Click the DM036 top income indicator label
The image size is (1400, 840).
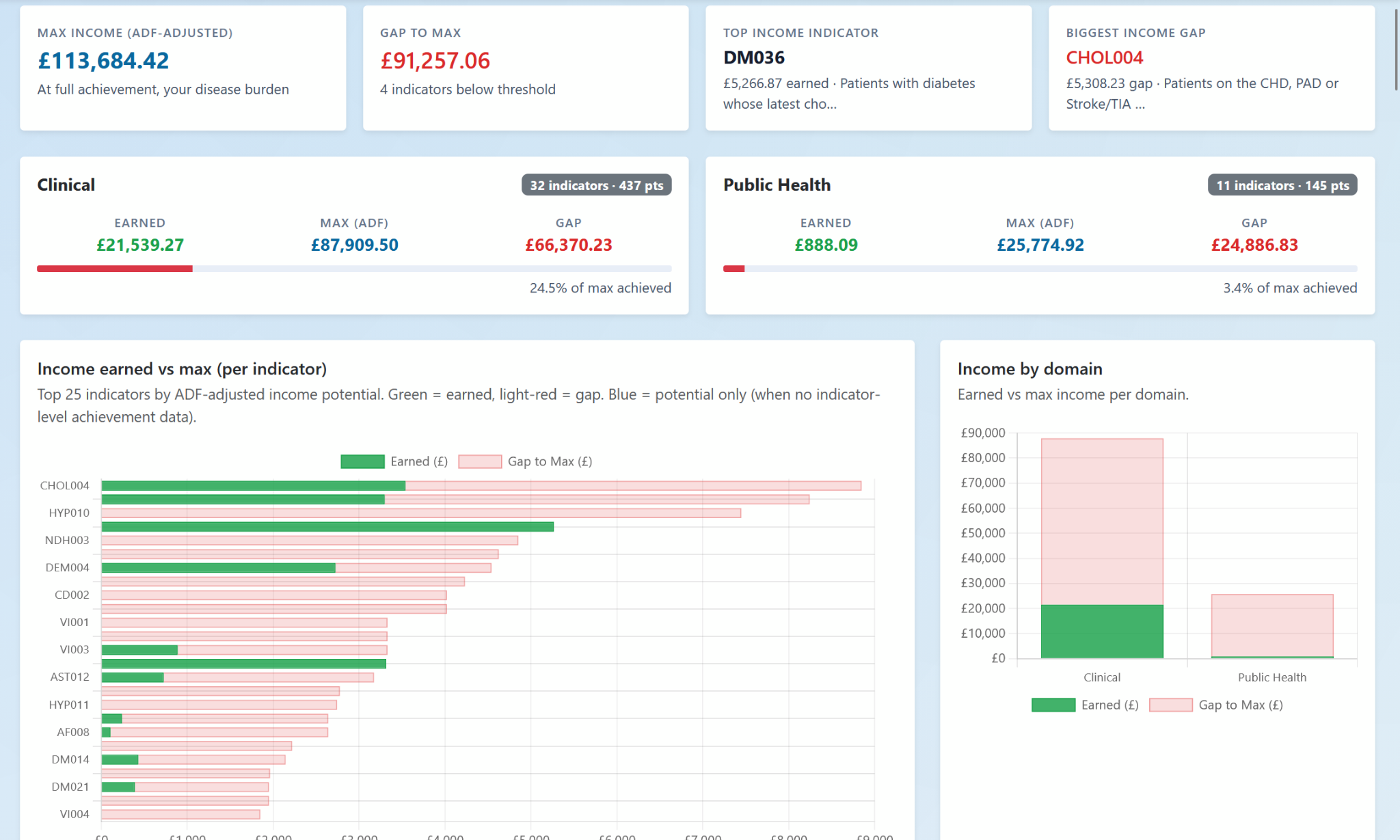click(x=753, y=57)
